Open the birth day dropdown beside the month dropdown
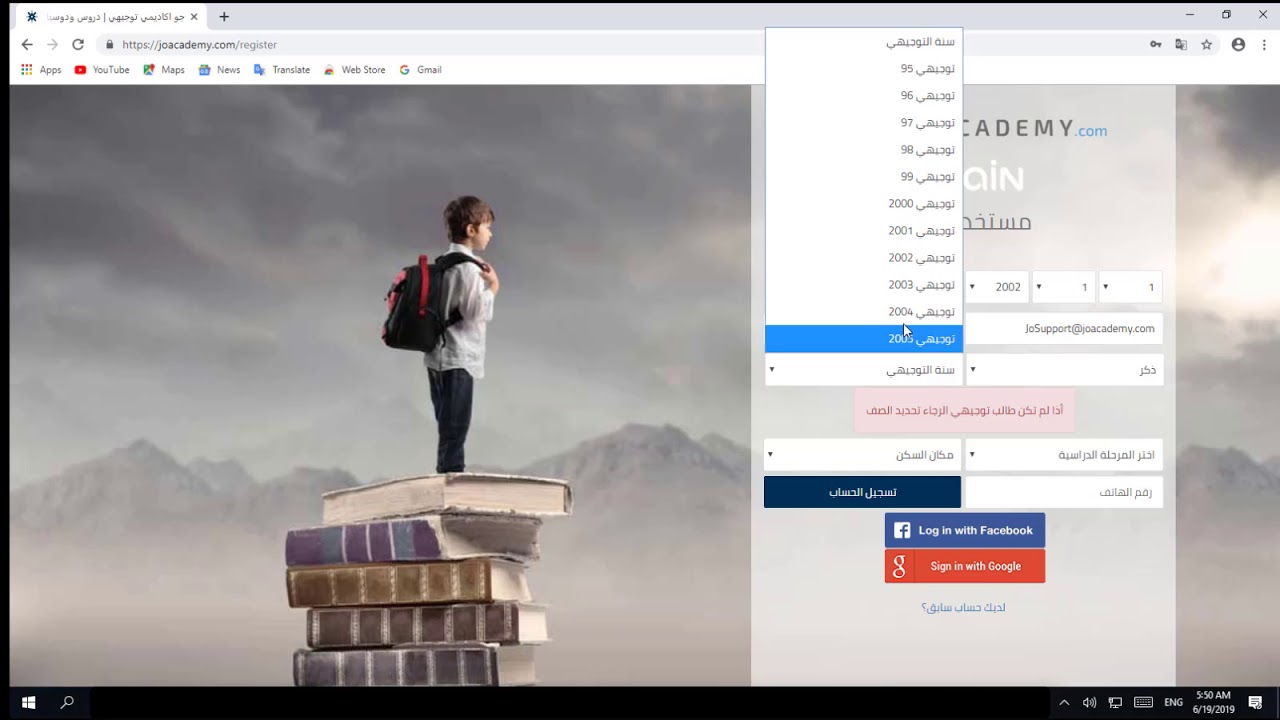Viewport: 1280px width, 720px height. [1131, 287]
